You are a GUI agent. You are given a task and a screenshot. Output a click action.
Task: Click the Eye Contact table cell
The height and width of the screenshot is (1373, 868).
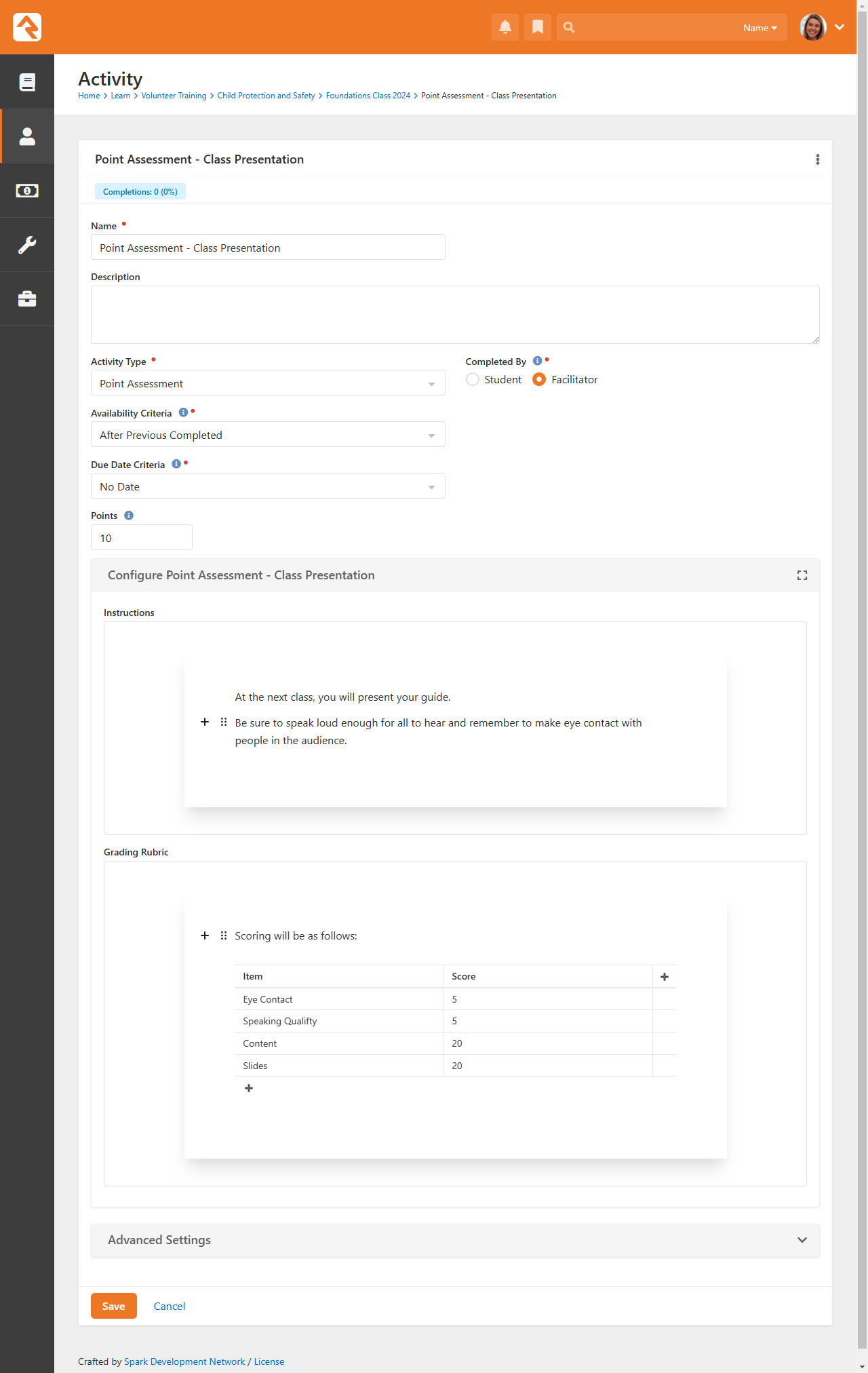339,999
